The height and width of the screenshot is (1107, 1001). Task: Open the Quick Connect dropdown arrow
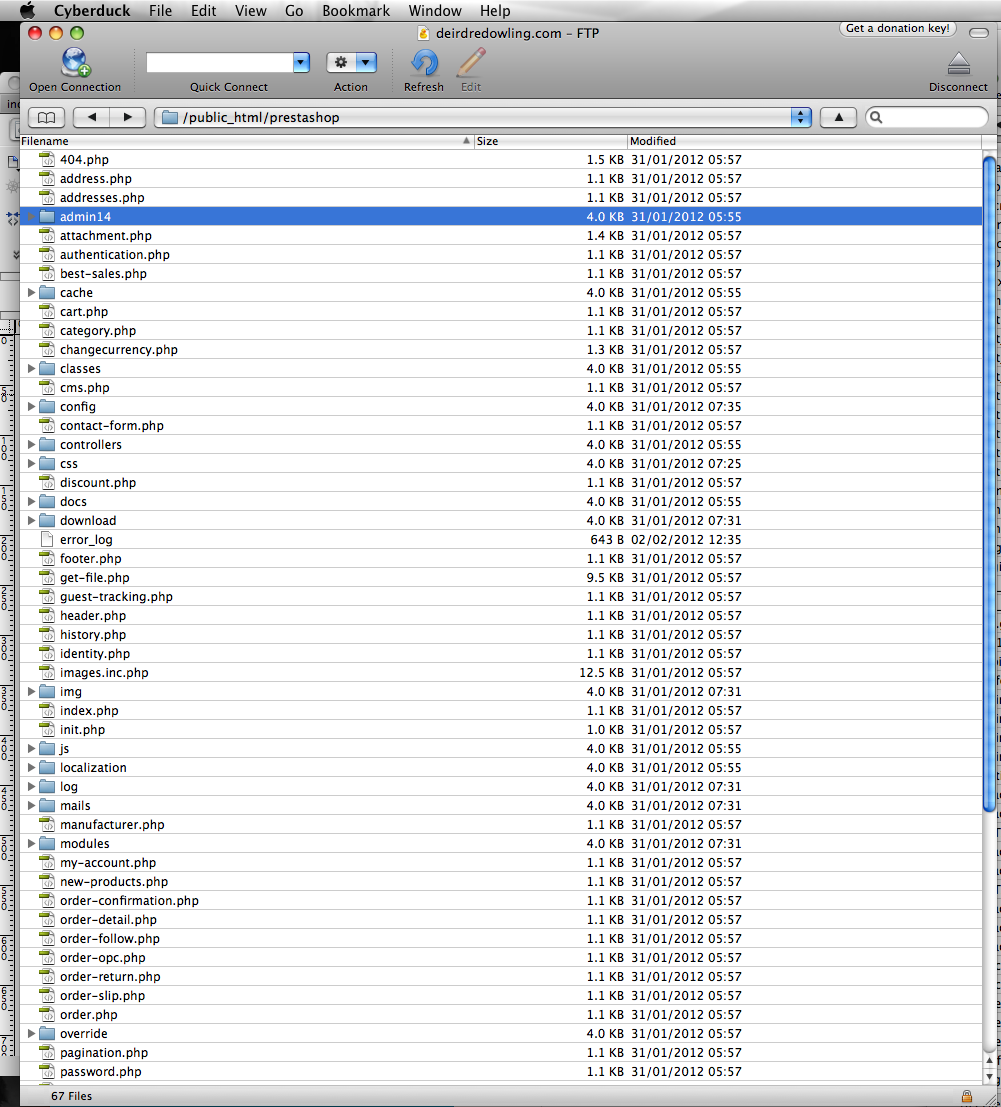[301, 62]
